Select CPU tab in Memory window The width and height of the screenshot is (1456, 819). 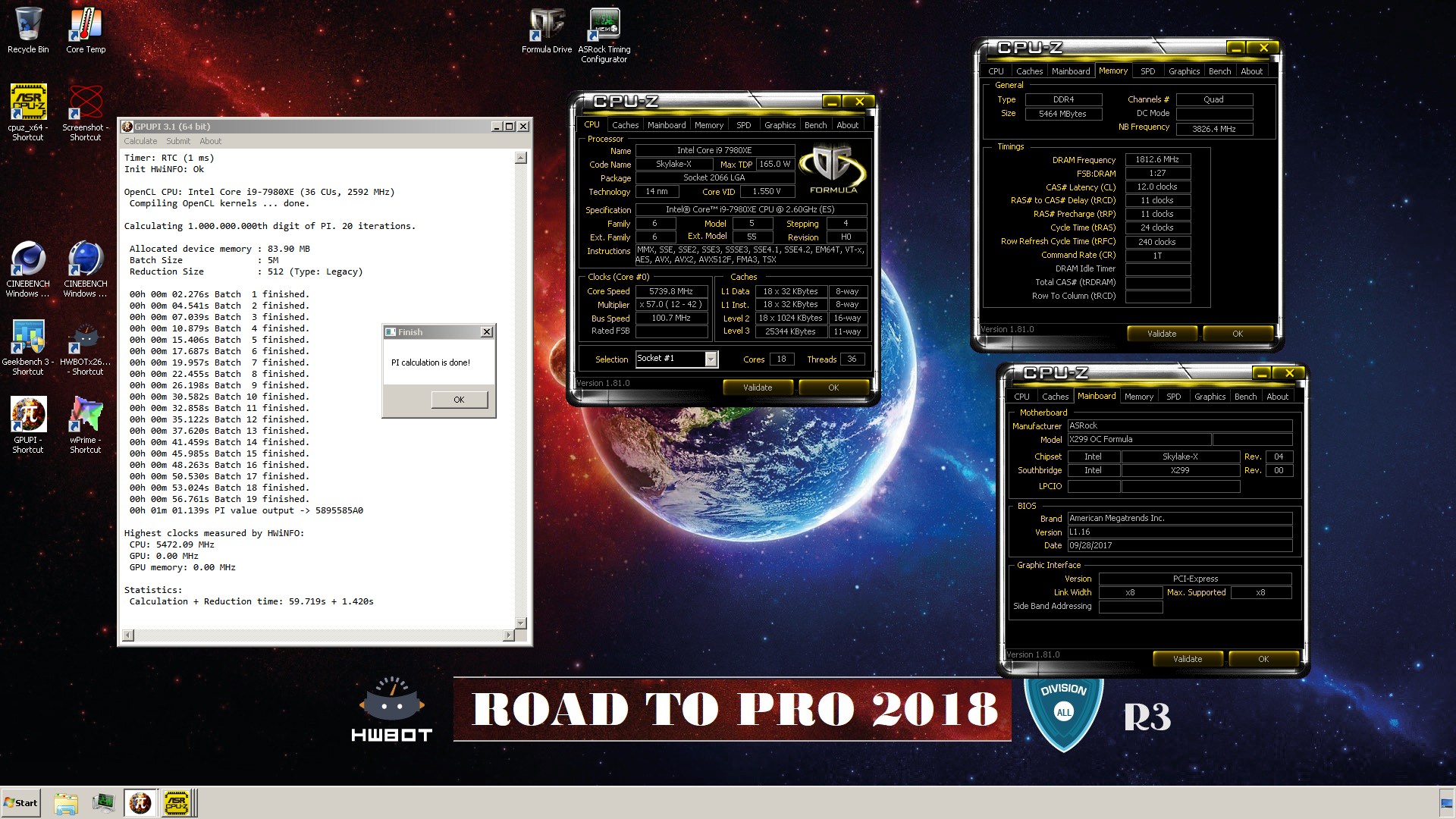coord(996,71)
